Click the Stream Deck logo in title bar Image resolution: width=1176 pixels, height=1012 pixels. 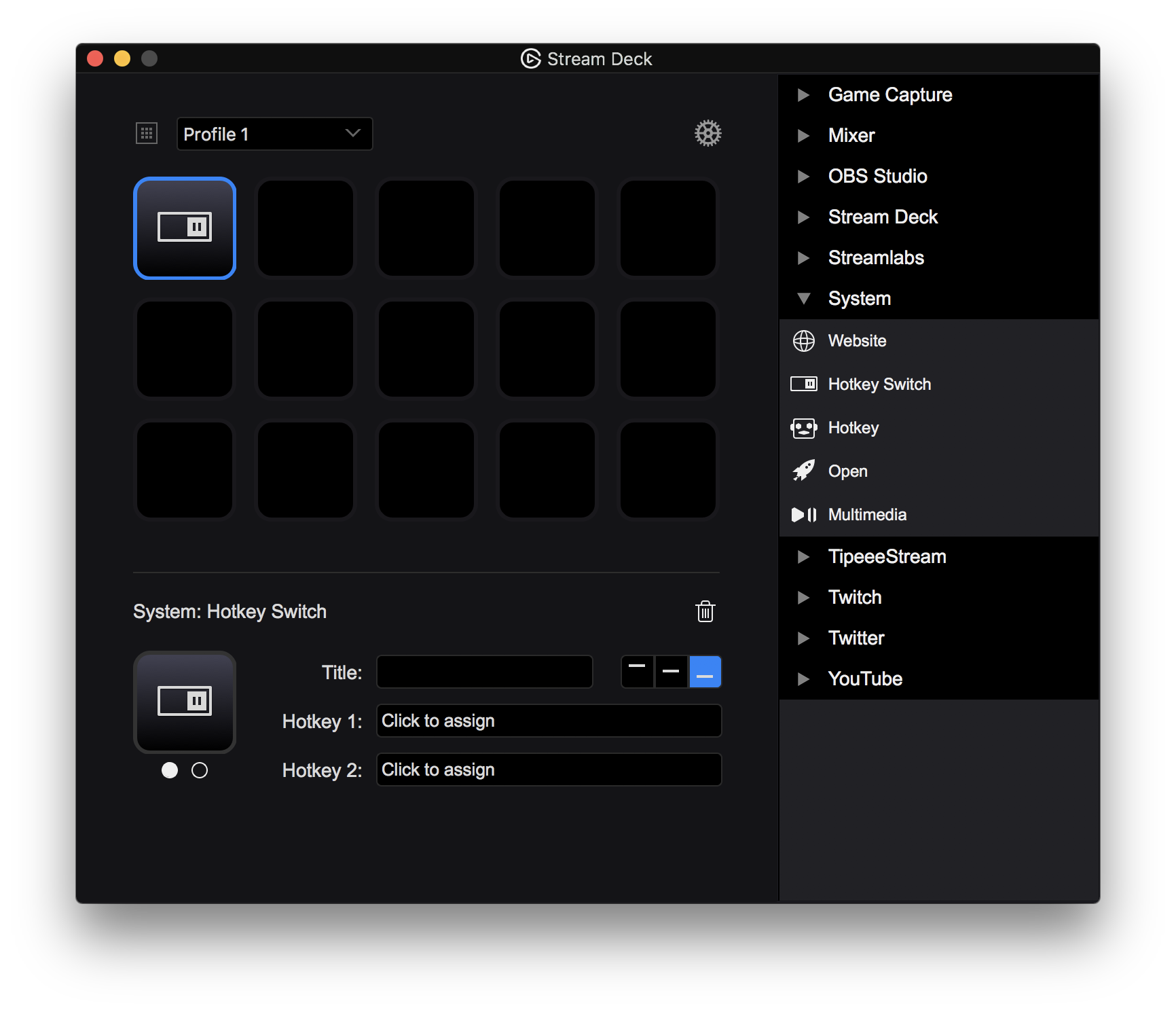pyautogui.click(x=530, y=58)
